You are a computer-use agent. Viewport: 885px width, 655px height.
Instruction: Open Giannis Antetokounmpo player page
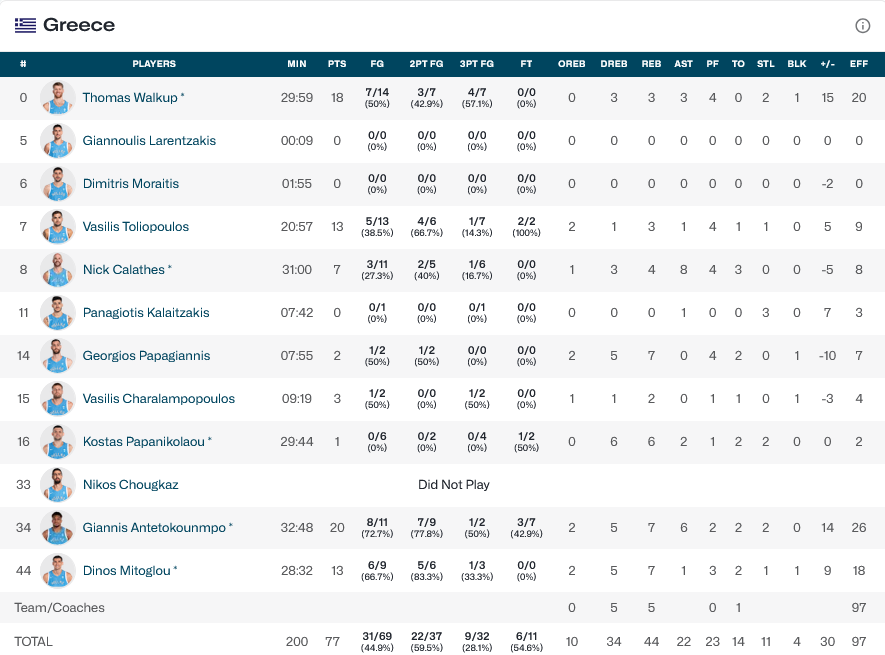(x=154, y=528)
